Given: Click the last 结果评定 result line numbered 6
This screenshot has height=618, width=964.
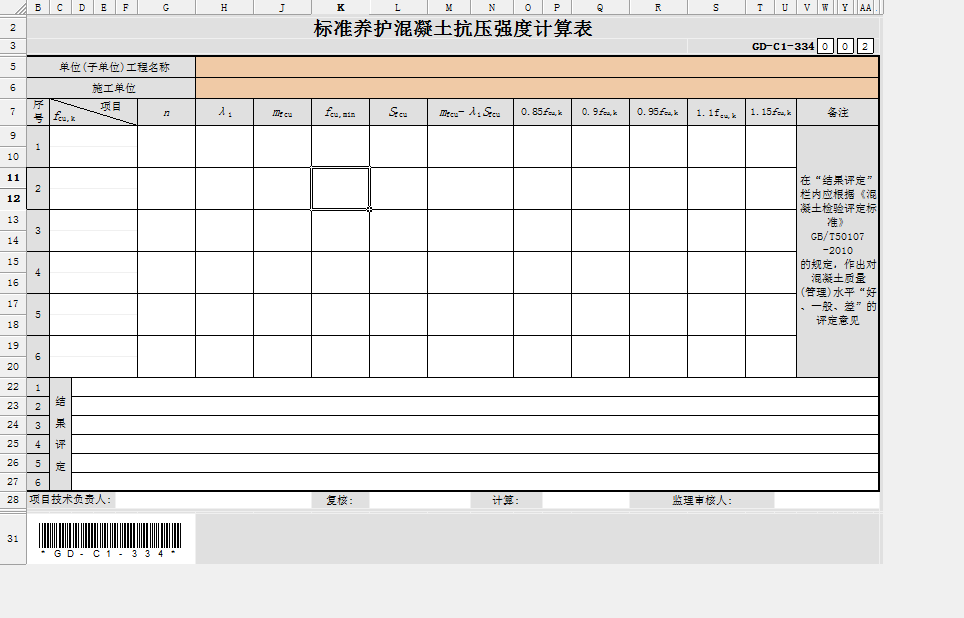Looking at the screenshot, I should click(x=475, y=482).
